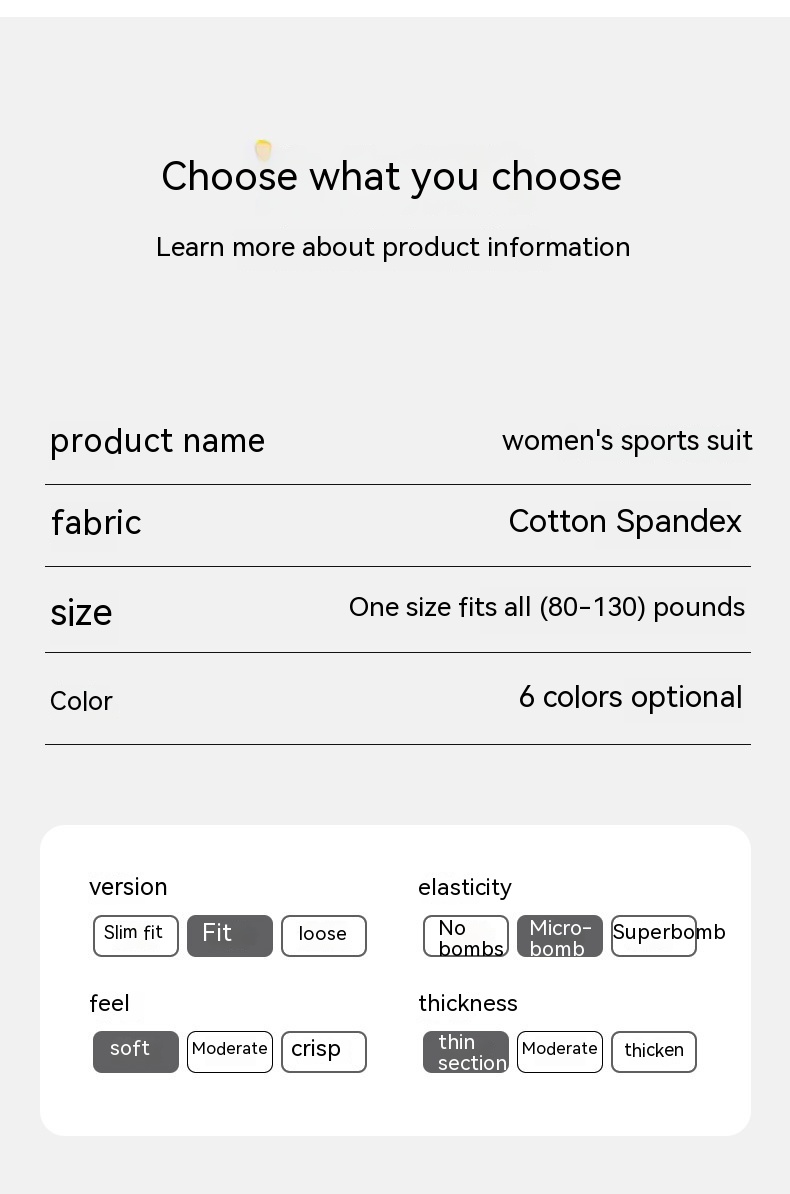Click the elasticity section label
The width and height of the screenshot is (790, 1194).
click(465, 888)
